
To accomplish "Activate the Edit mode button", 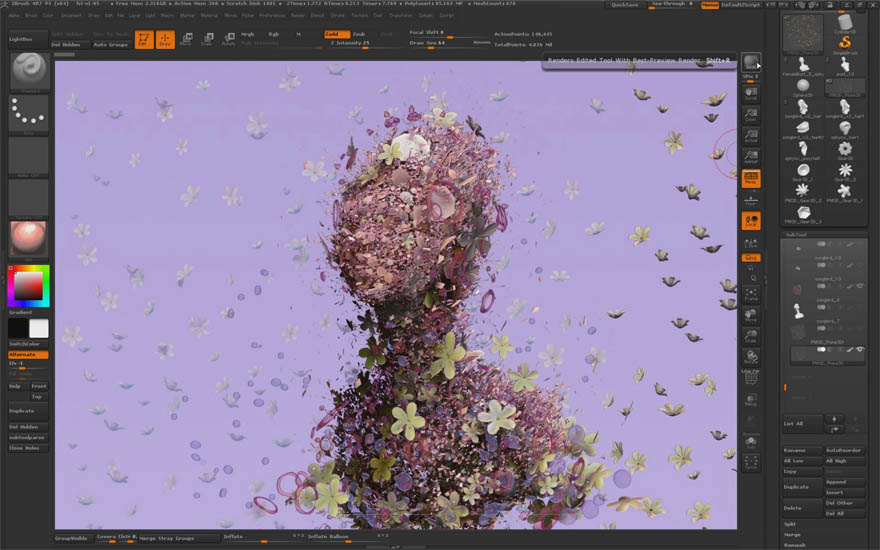I will tap(144, 39).
